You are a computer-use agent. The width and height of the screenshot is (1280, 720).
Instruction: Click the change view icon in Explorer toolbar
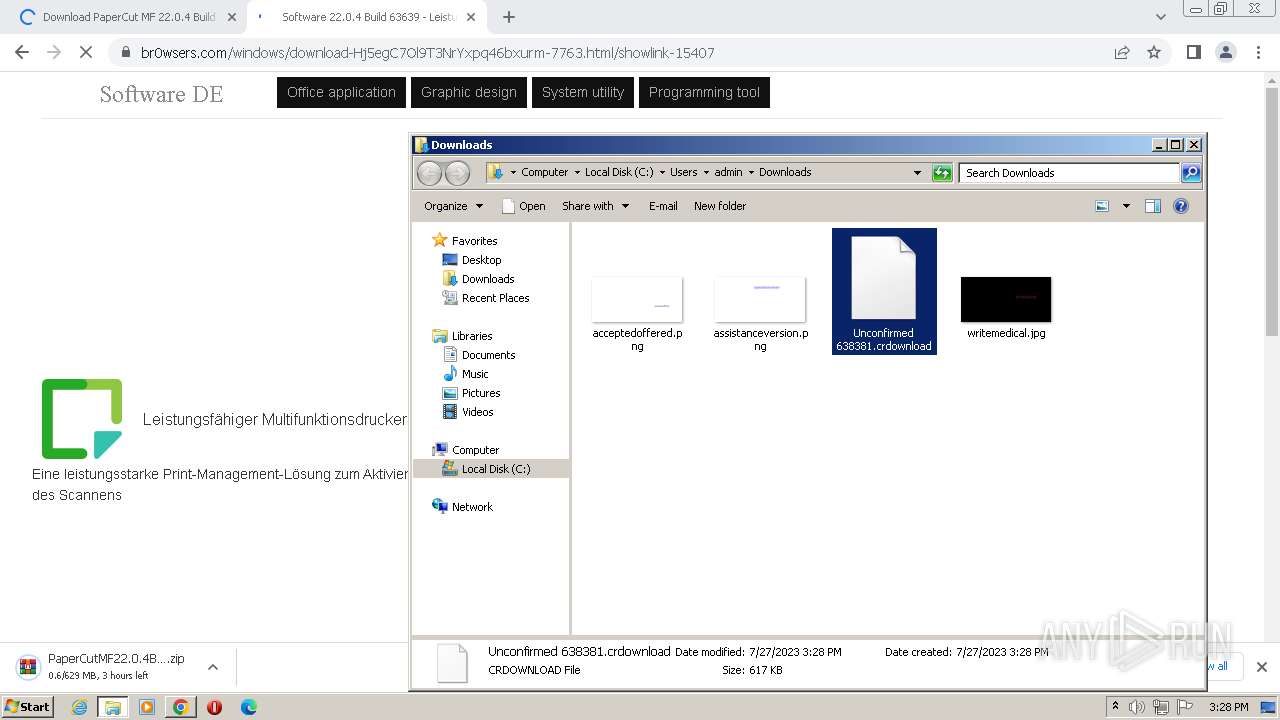[1102, 206]
